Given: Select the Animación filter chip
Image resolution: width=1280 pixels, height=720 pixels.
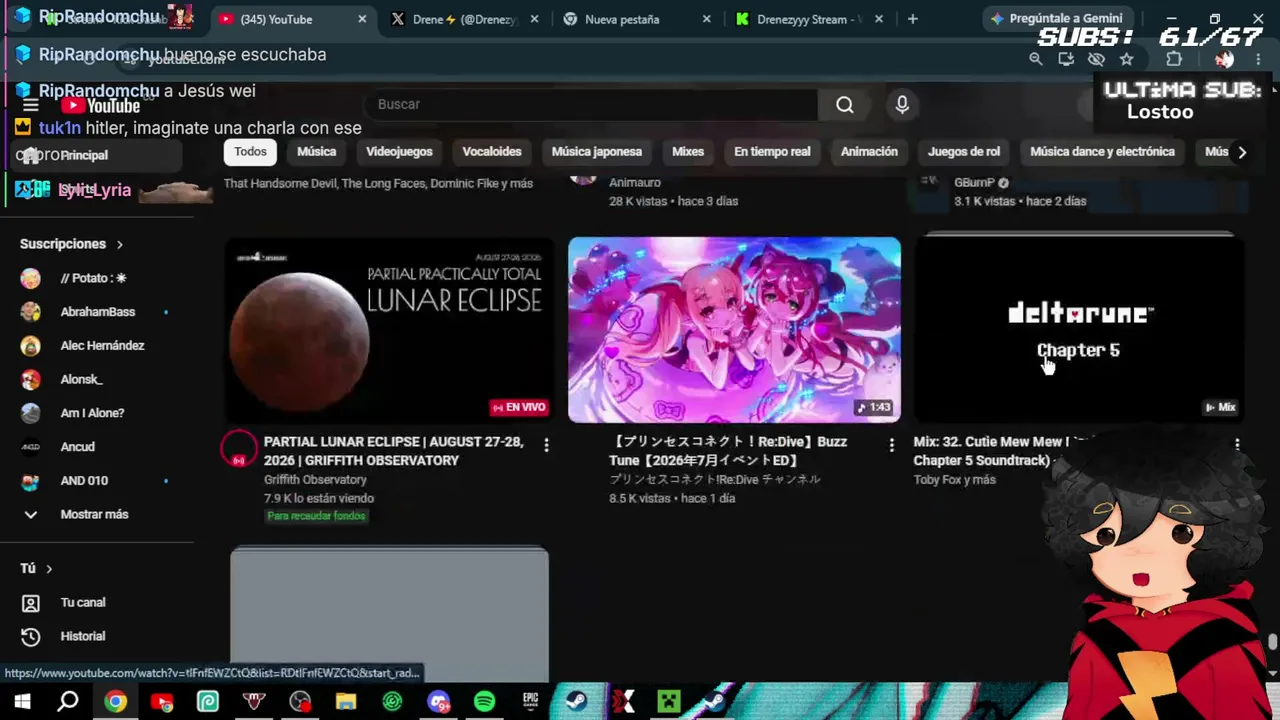Looking at the screenshot, I should 869,152.
